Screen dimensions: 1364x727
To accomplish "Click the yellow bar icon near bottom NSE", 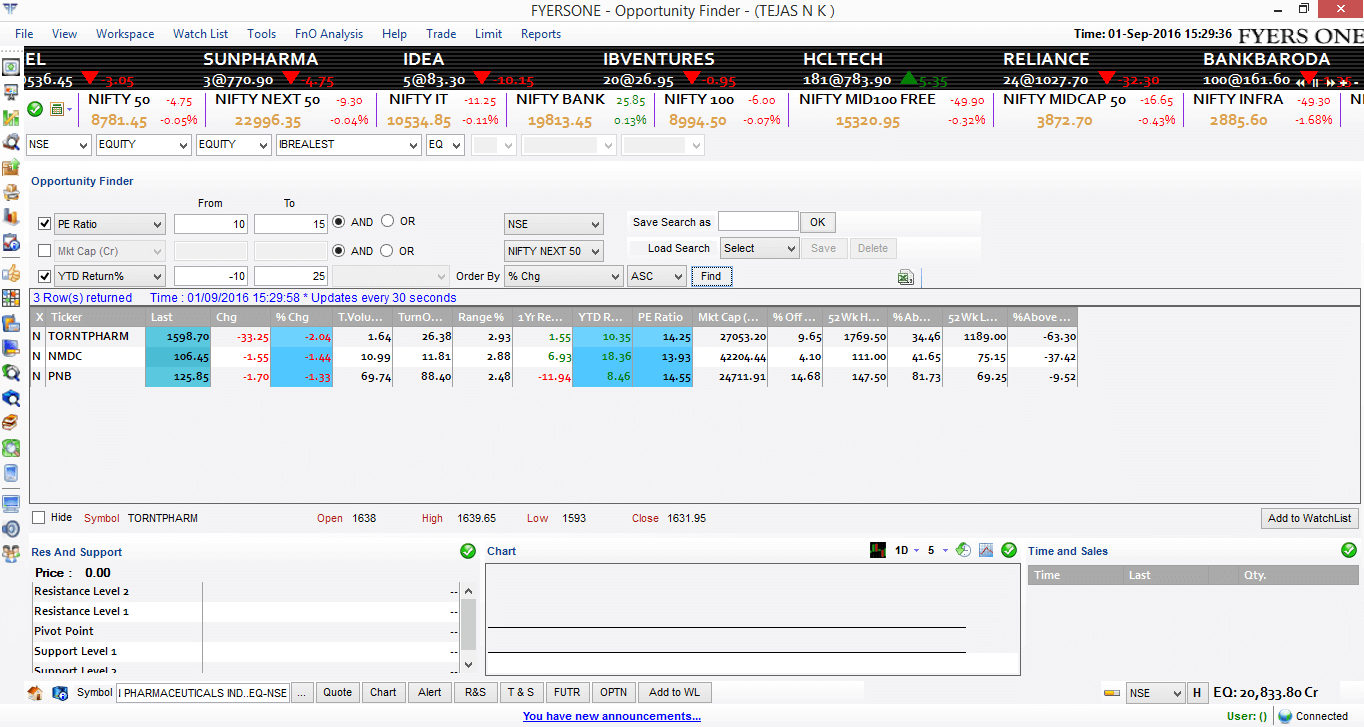I will click(1111, 692).
